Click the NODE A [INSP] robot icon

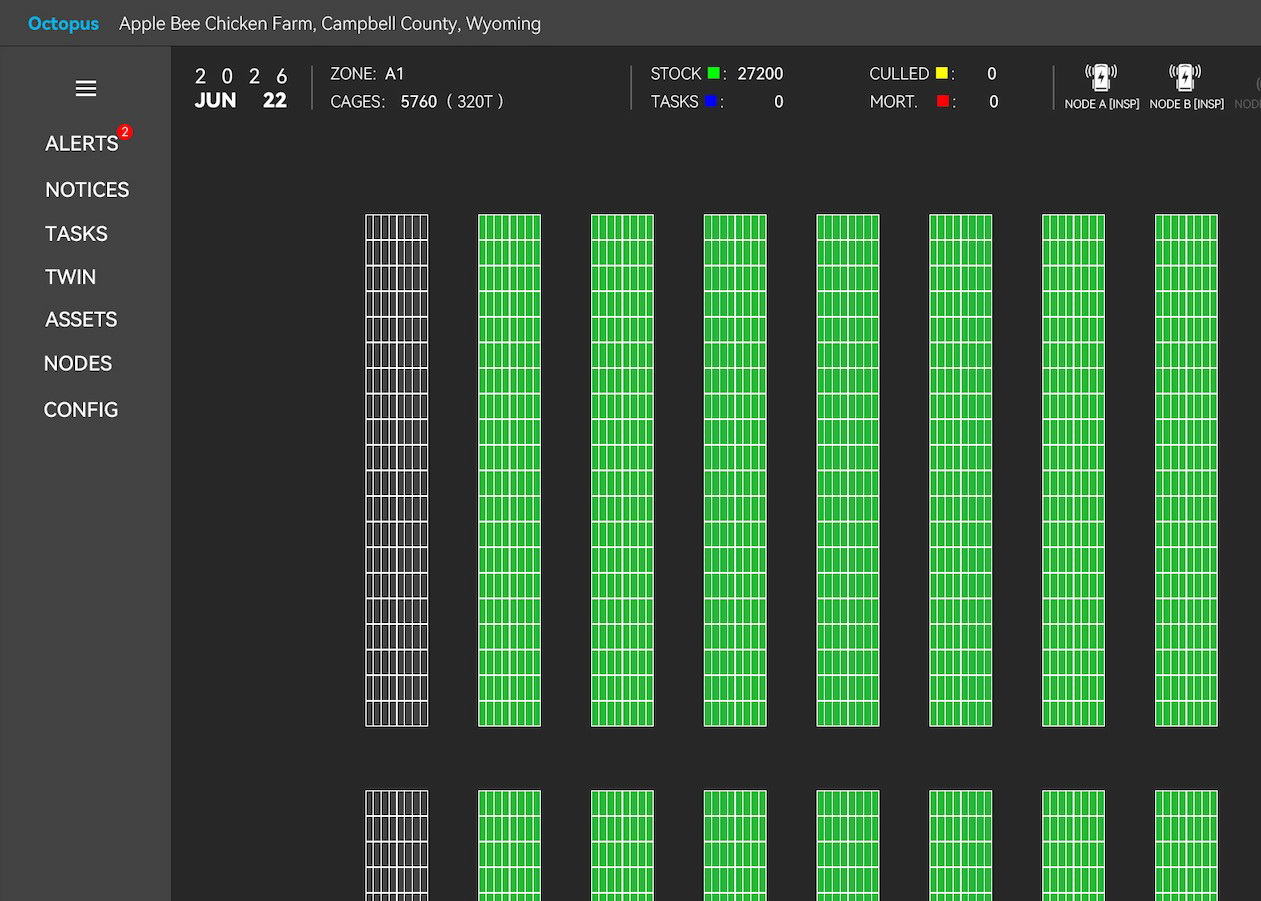[1101, 77]
